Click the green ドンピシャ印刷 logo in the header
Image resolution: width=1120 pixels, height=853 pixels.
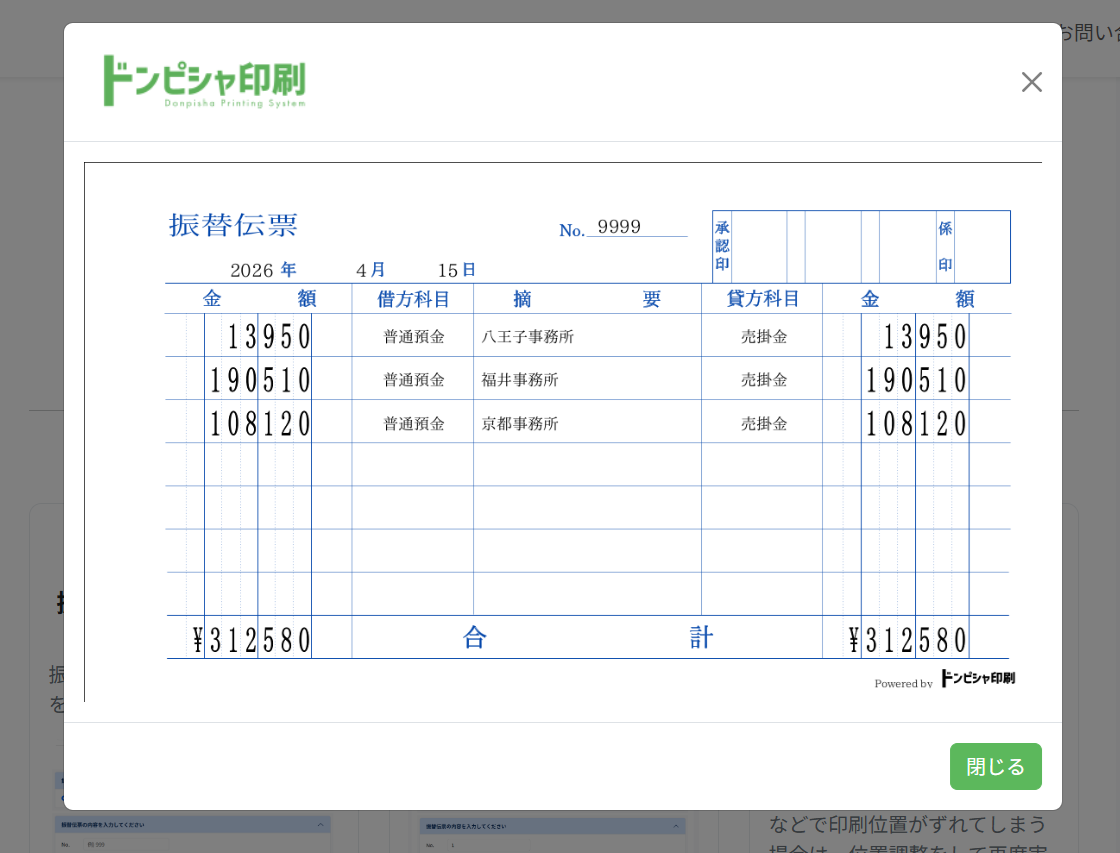click(x=204, y=81)
